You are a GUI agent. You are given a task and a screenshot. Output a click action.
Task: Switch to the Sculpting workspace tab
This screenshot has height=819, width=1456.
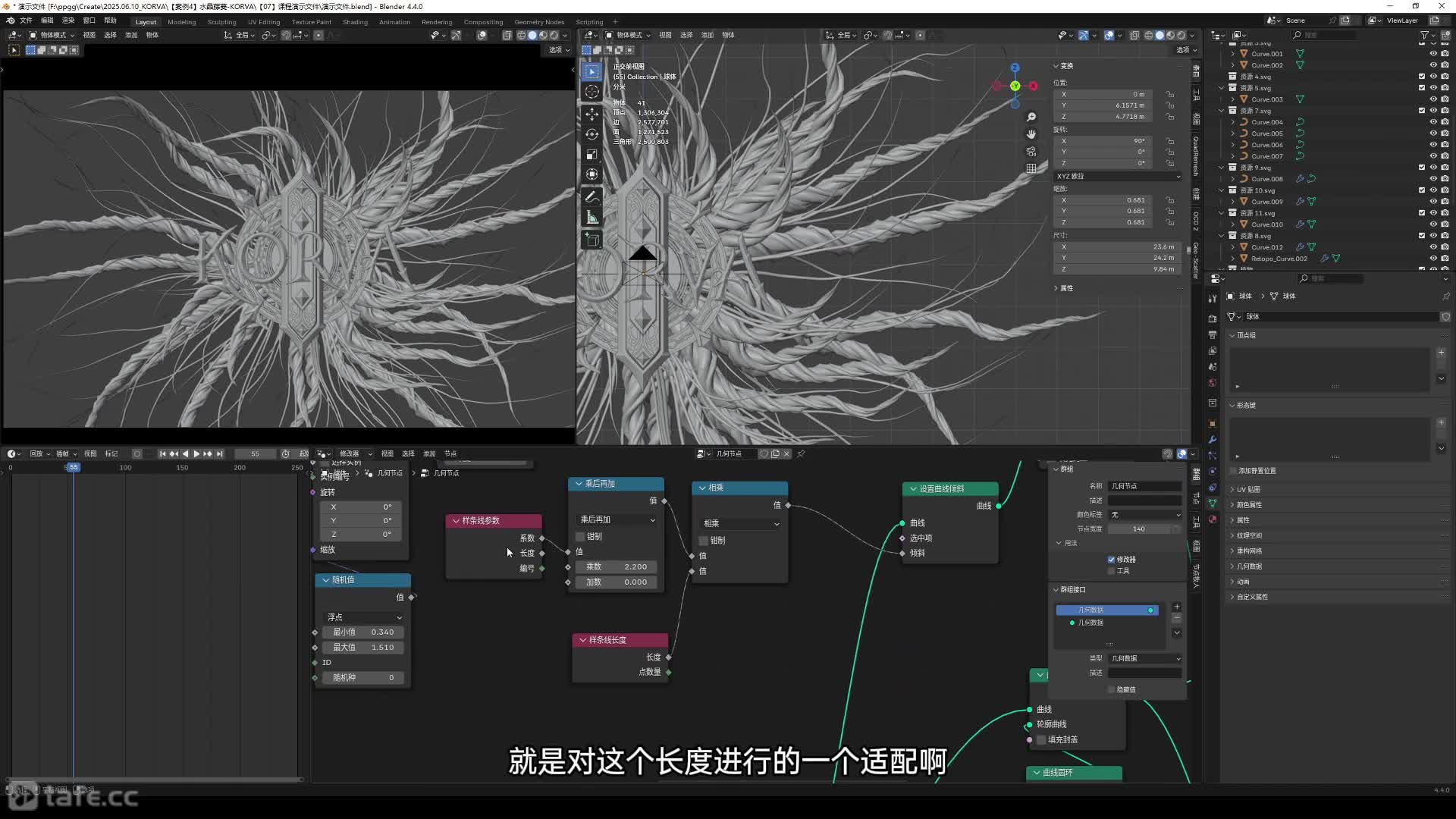pos(221,22)
